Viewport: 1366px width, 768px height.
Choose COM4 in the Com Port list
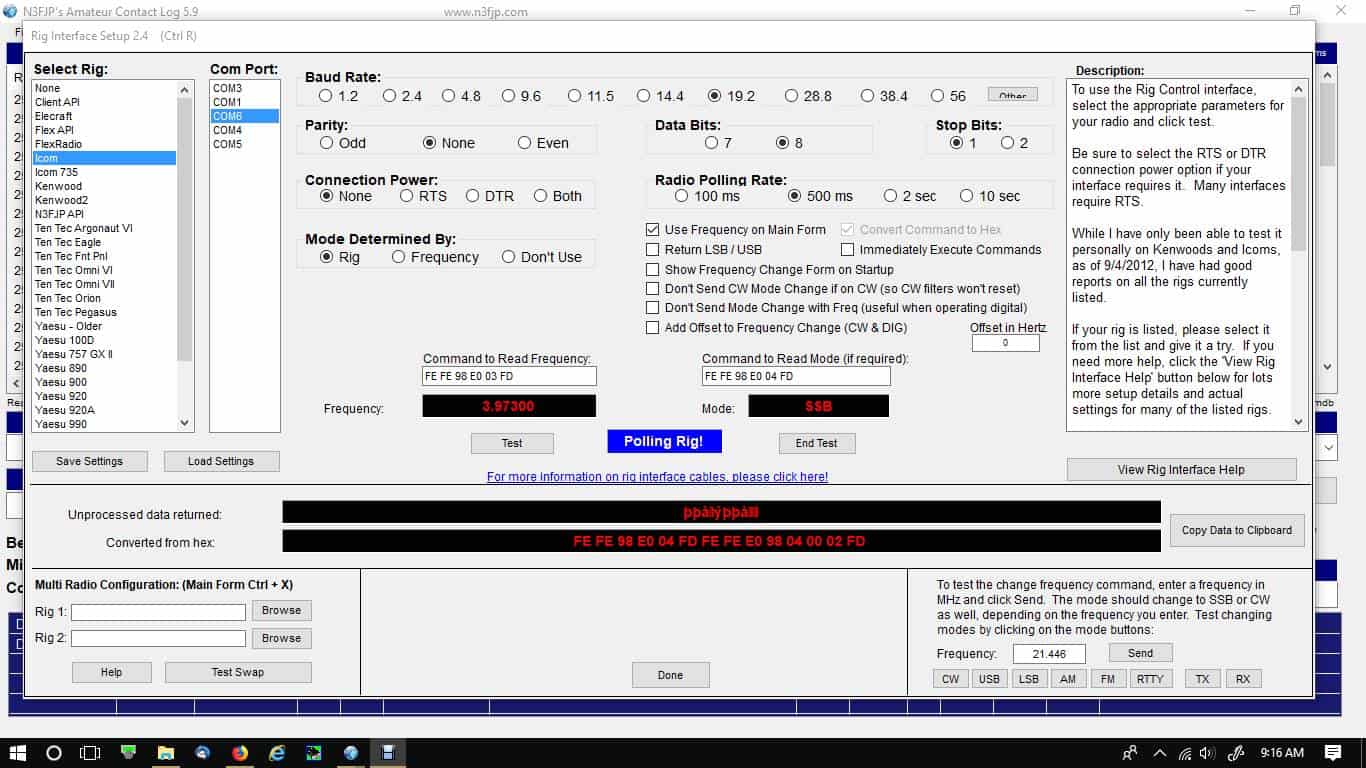(x=227, y=130)
